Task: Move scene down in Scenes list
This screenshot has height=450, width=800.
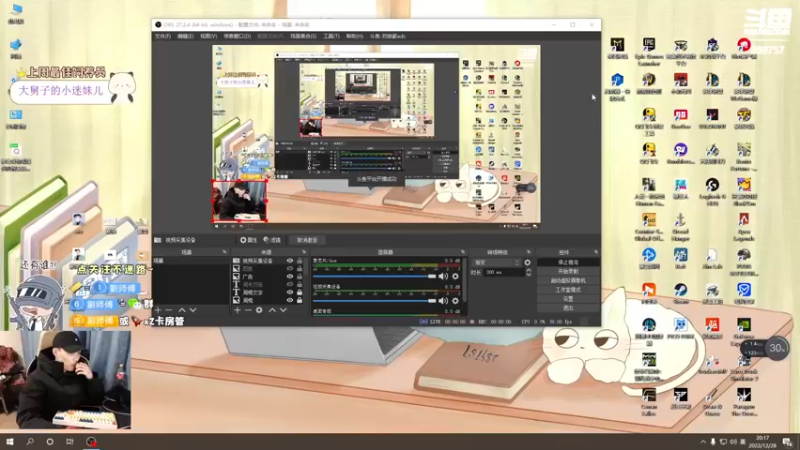Action: [x=193, y=310]
